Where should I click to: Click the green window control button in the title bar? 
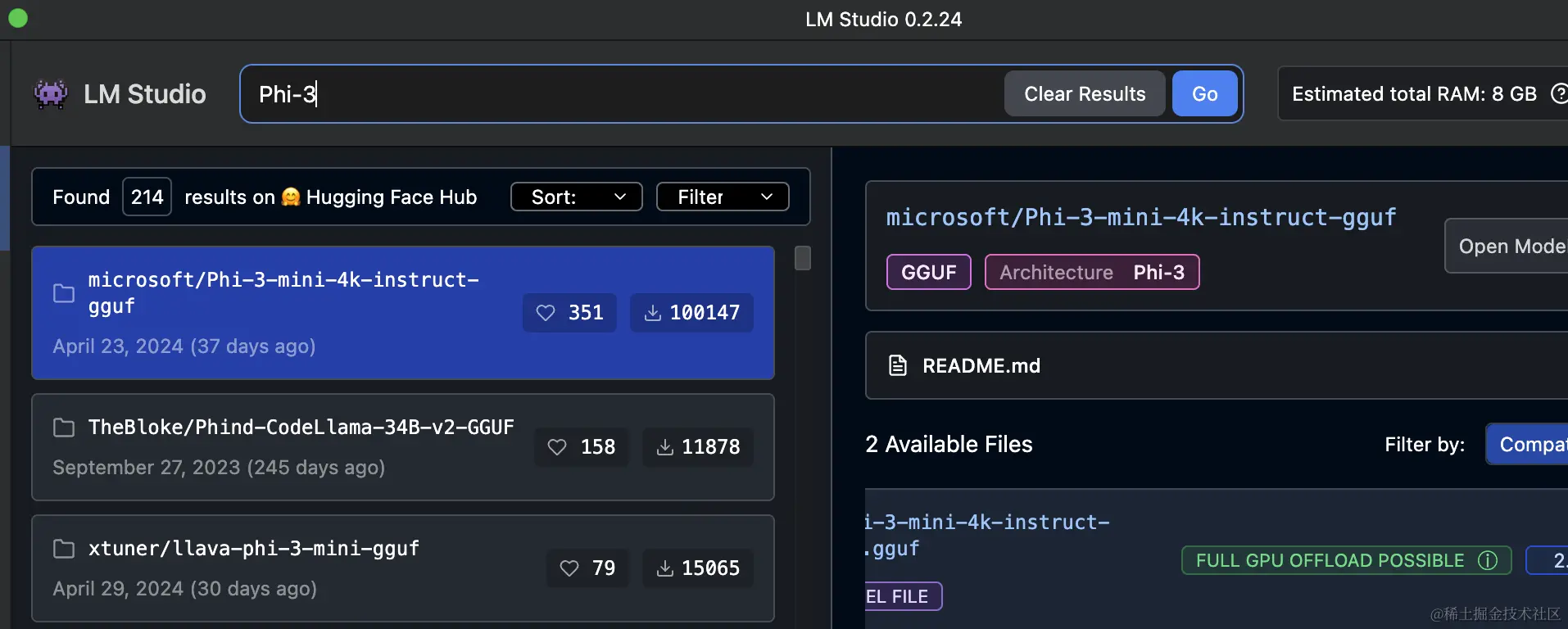(x=18, y=18)
